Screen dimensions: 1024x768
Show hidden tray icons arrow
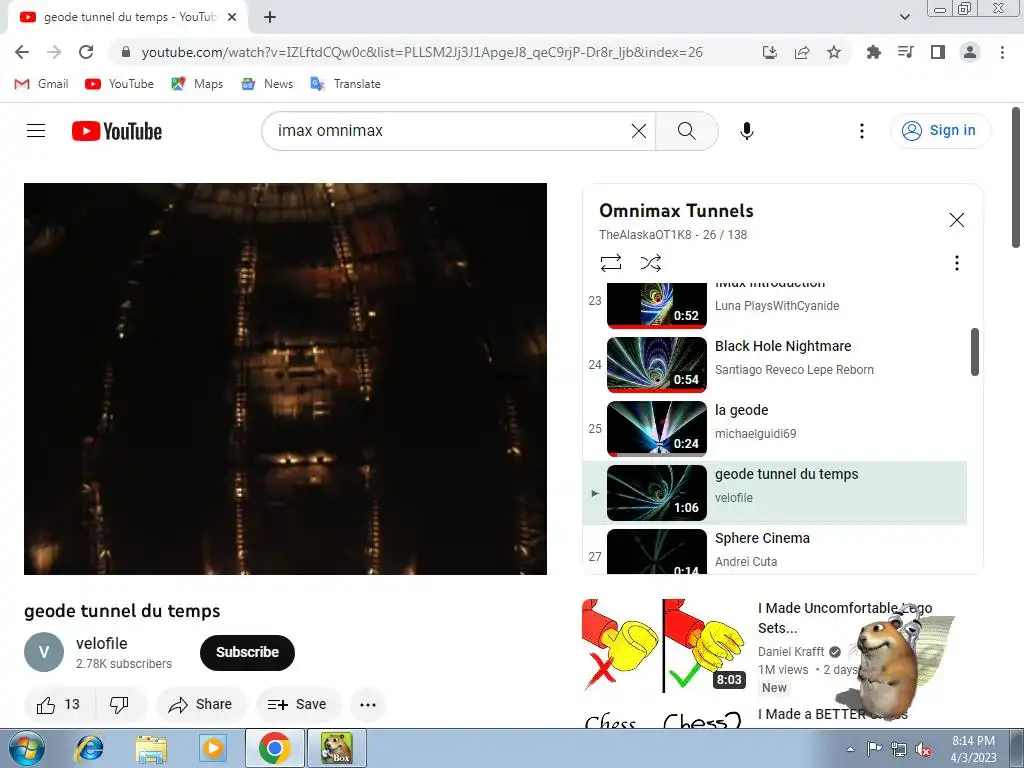click(850, 749)
